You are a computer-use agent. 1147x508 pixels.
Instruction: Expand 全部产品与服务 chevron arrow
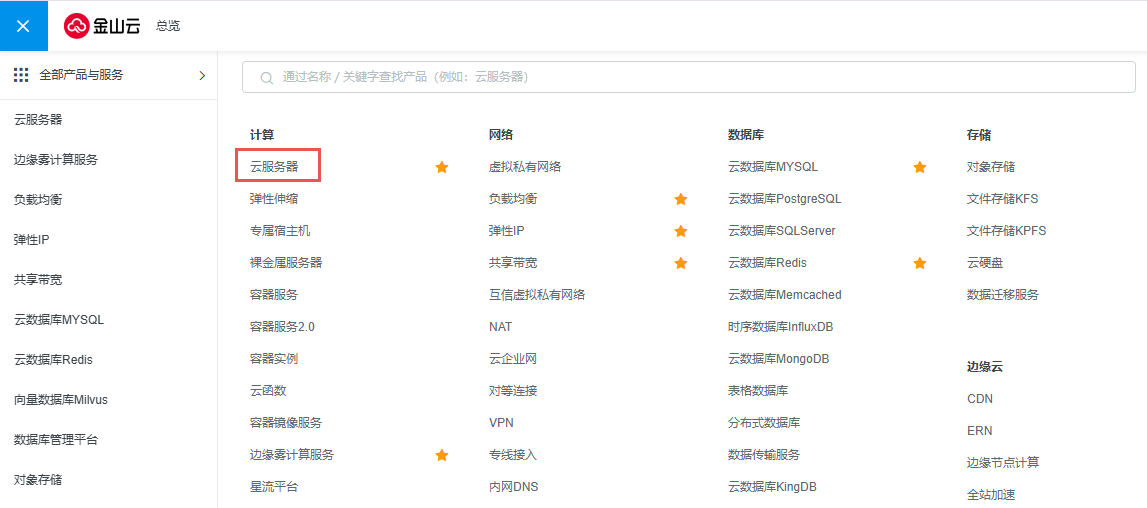click(202, 75)
